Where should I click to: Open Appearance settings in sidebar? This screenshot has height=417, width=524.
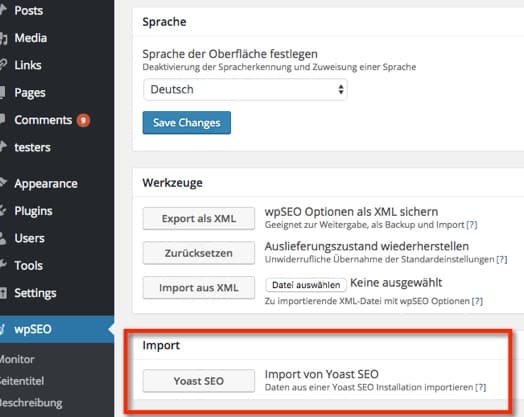pos(46,183)
